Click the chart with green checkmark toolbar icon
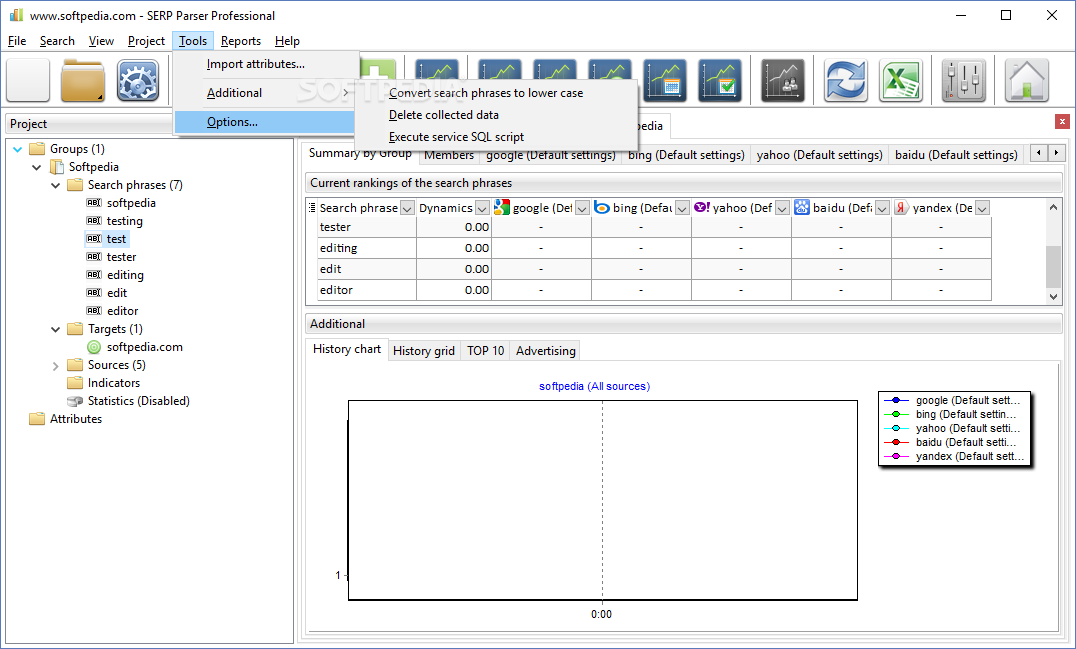This screenshot has height=649, width=1076. [x=720, y=80]
